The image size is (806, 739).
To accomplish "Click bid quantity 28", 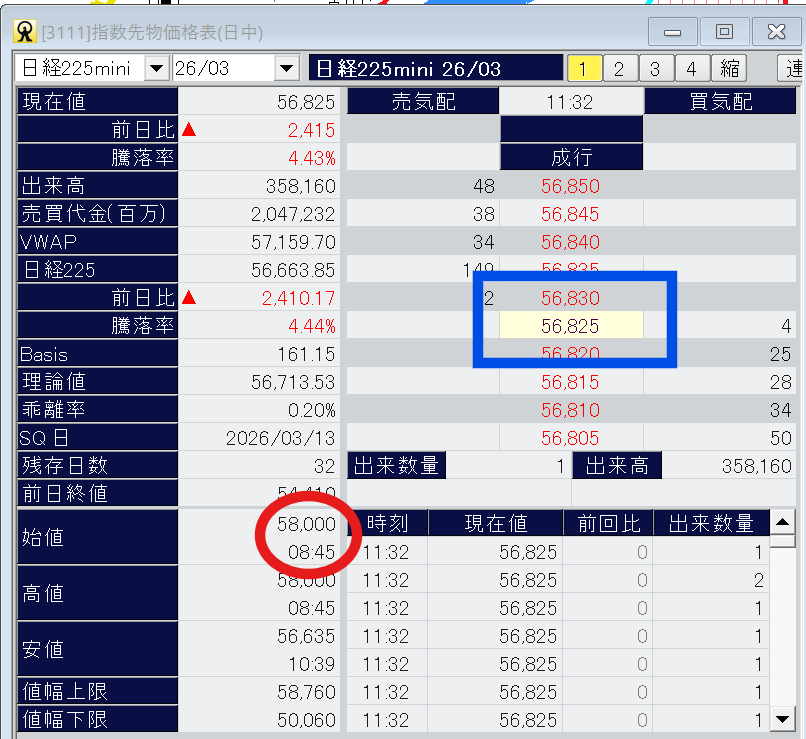I will [780, 382].
